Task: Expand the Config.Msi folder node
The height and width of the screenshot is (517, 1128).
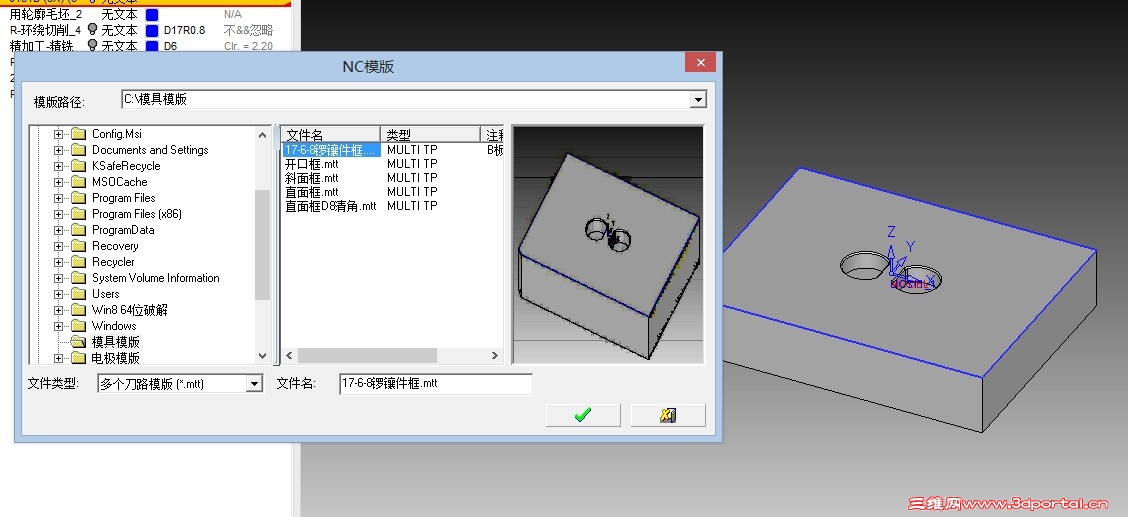Action: 58,134
